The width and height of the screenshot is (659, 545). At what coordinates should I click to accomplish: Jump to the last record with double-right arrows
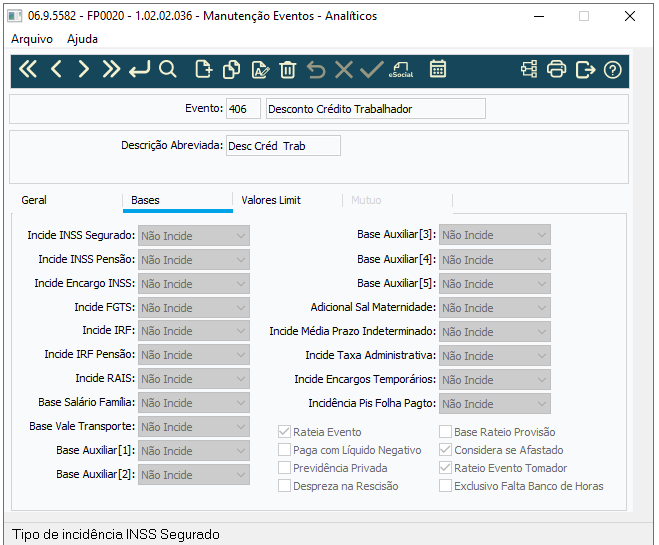tap(111, 69)
